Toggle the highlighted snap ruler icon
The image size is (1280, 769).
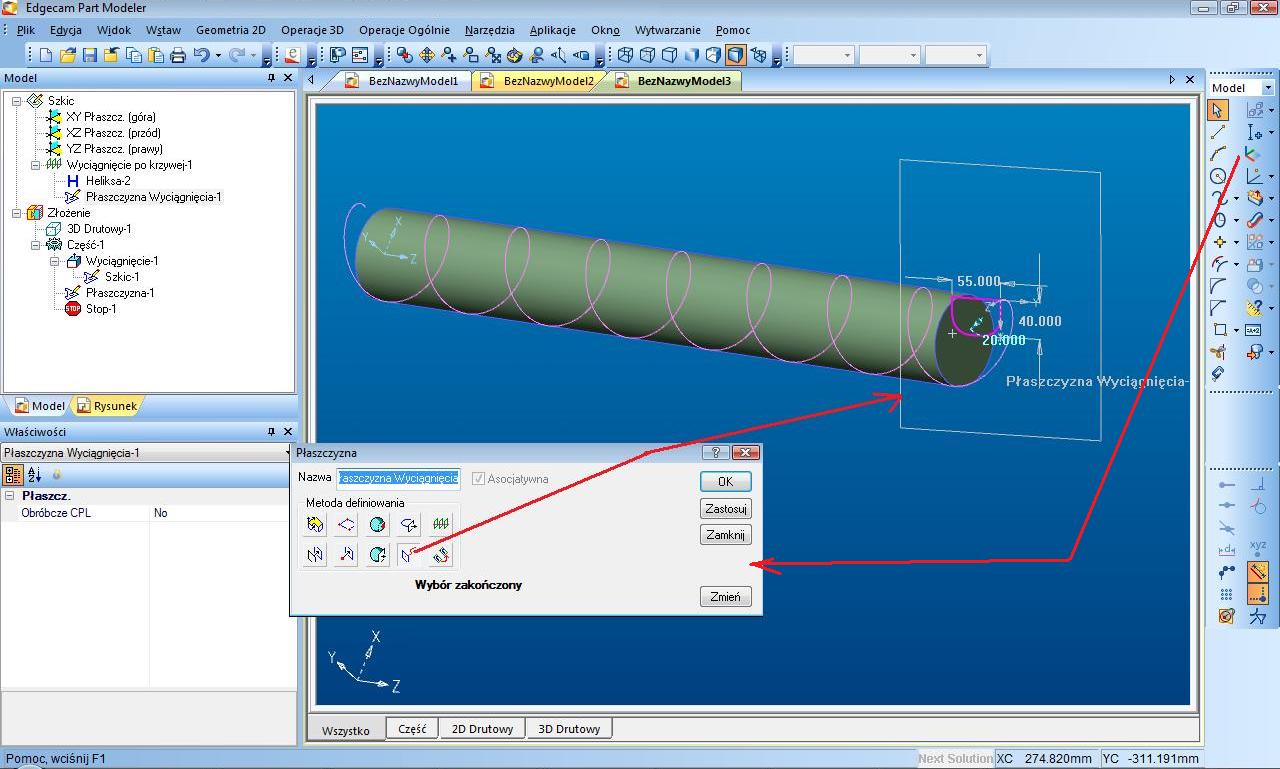1258,573
